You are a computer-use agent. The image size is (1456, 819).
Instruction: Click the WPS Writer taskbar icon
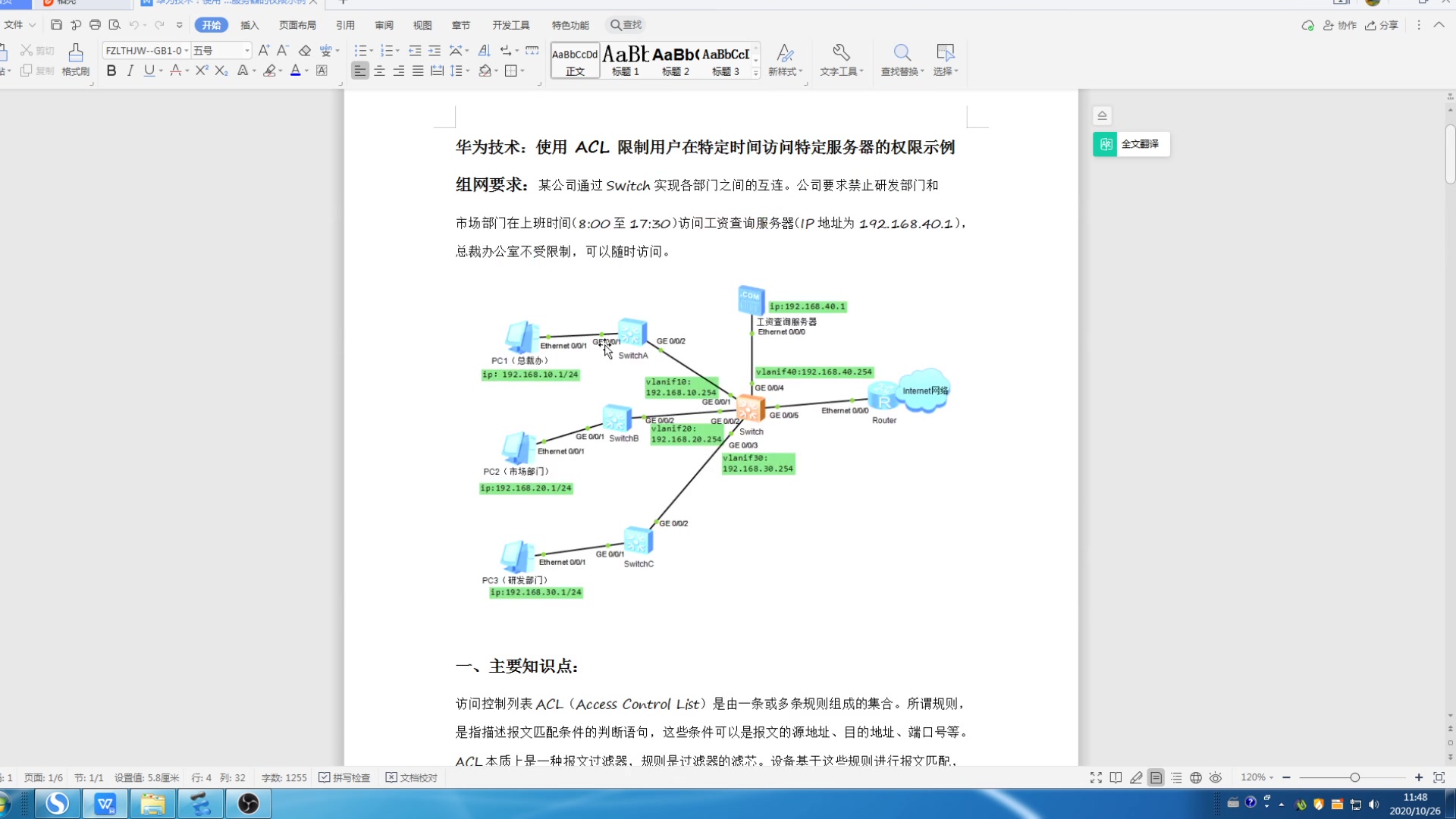click(x=105, y=803)
